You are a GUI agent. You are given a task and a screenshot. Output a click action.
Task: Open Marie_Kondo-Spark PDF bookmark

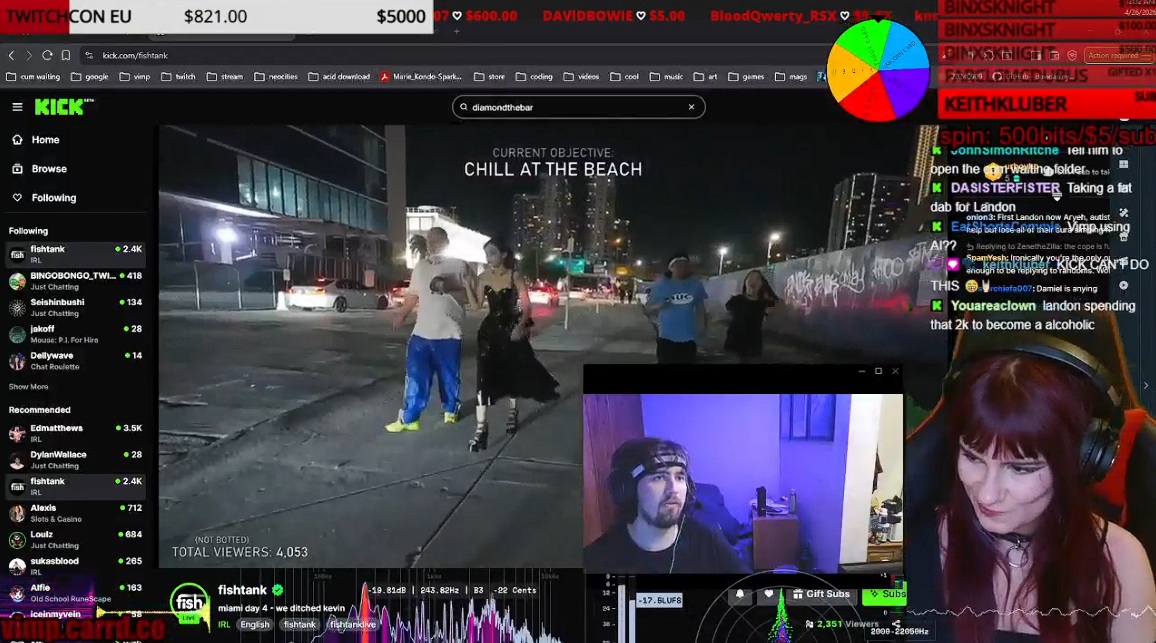pyautogui.click(x=421, y=77)
